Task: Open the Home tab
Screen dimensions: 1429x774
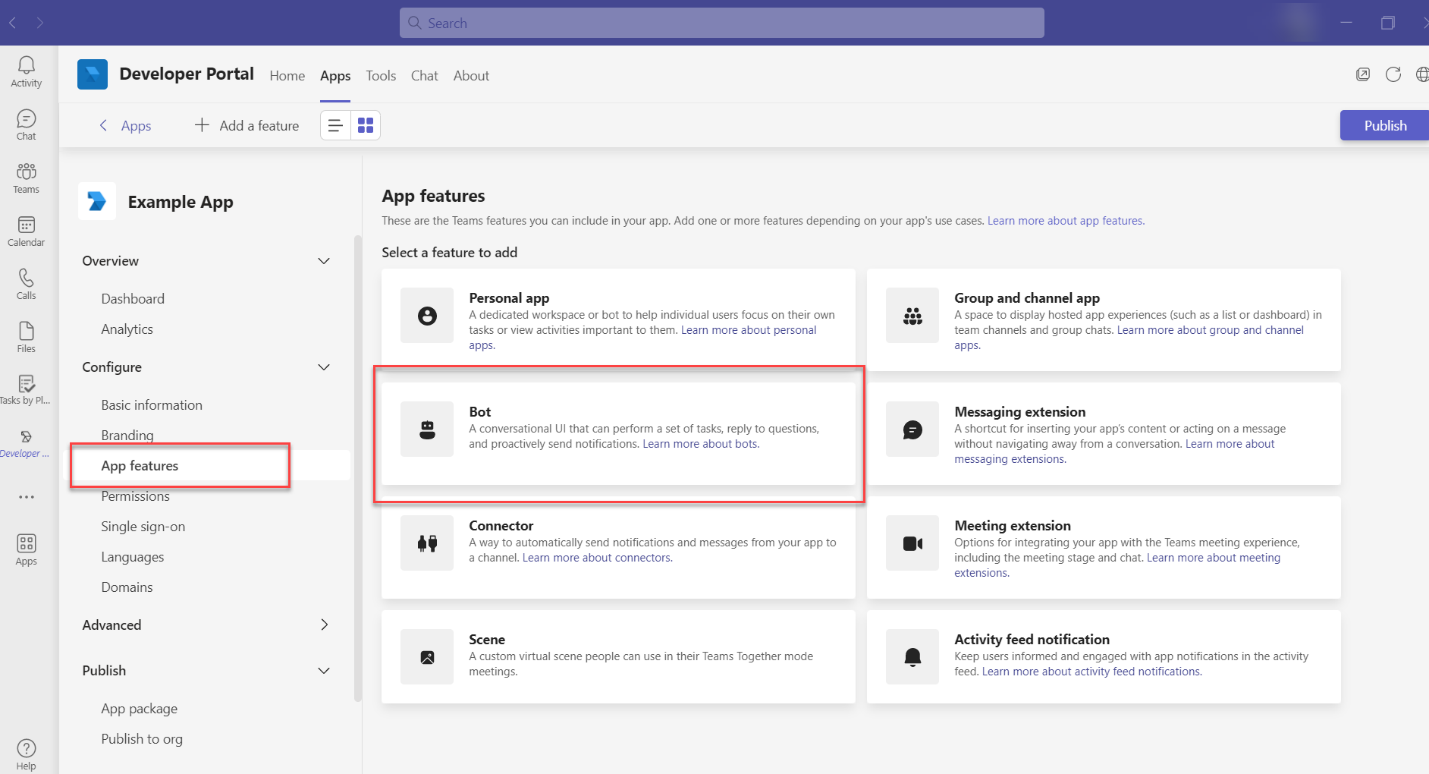Action: 287,75
